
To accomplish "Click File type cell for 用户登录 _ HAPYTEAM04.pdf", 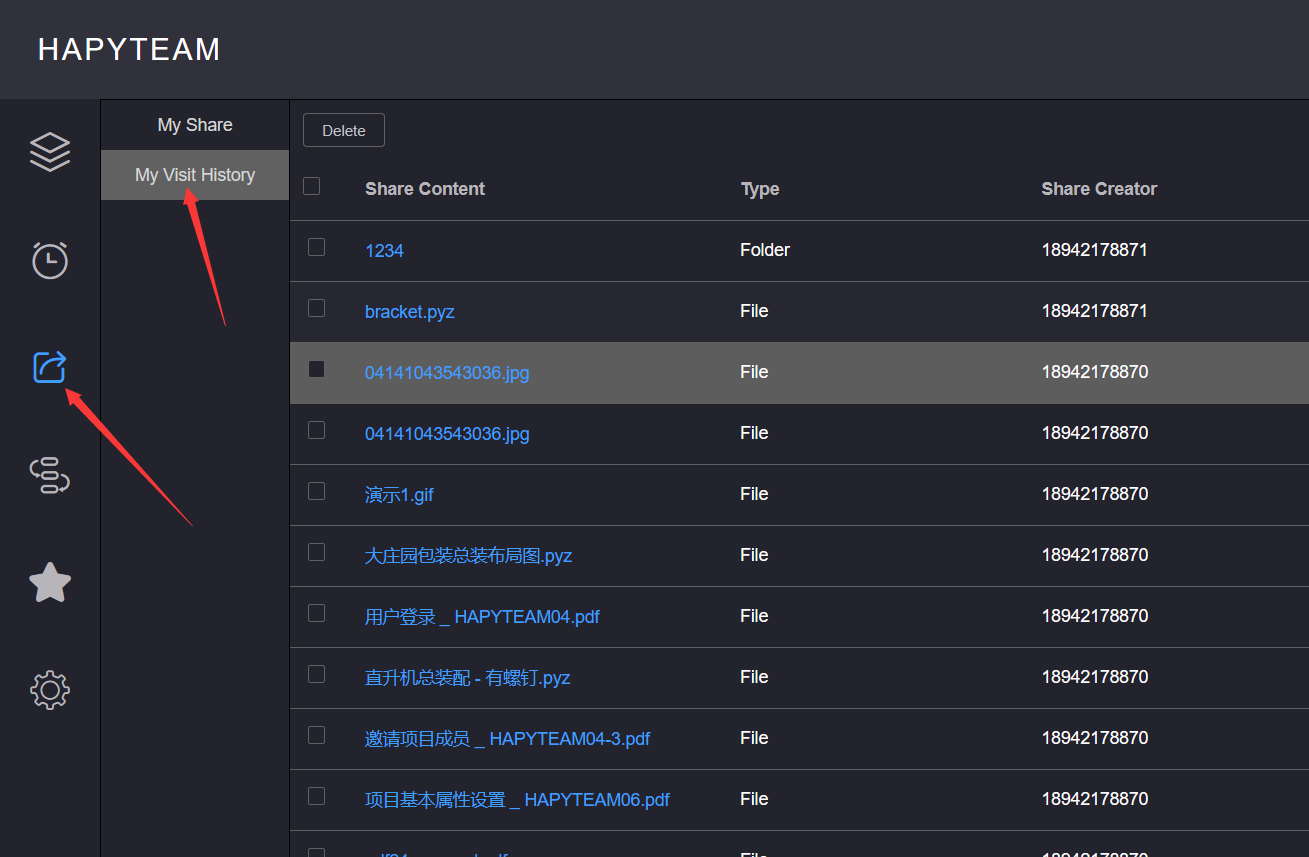I will click(x=754, y=616).
